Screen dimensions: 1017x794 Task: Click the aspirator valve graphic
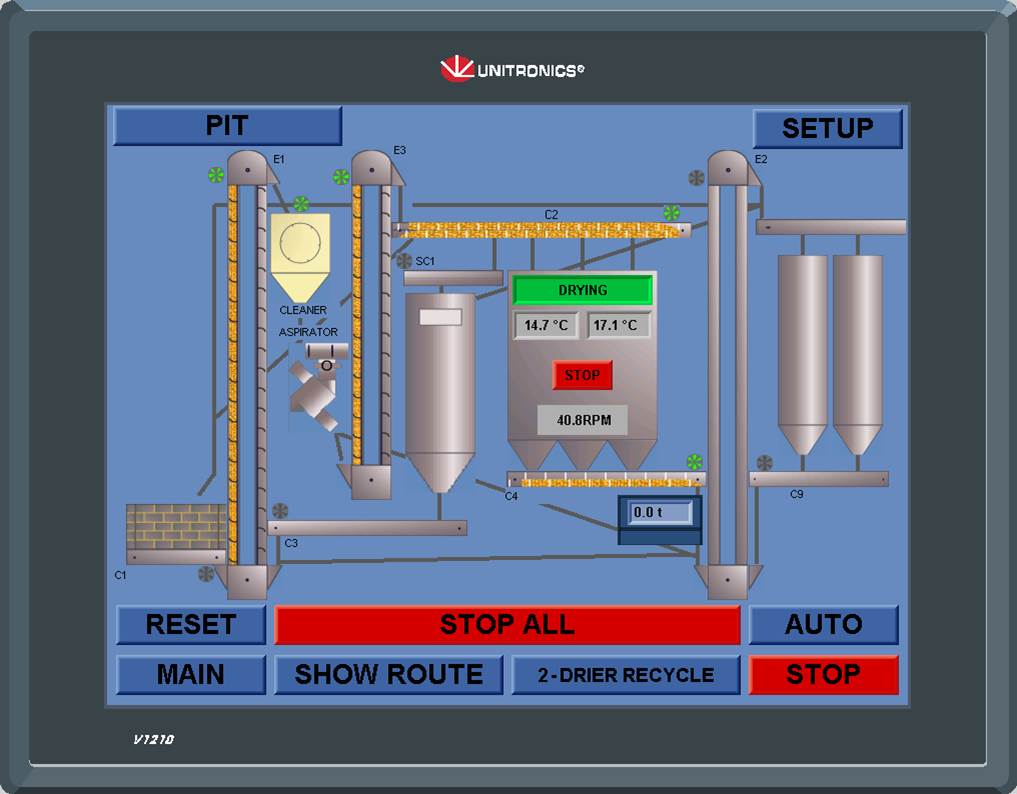pyautogui.click(x=317, y=387)
